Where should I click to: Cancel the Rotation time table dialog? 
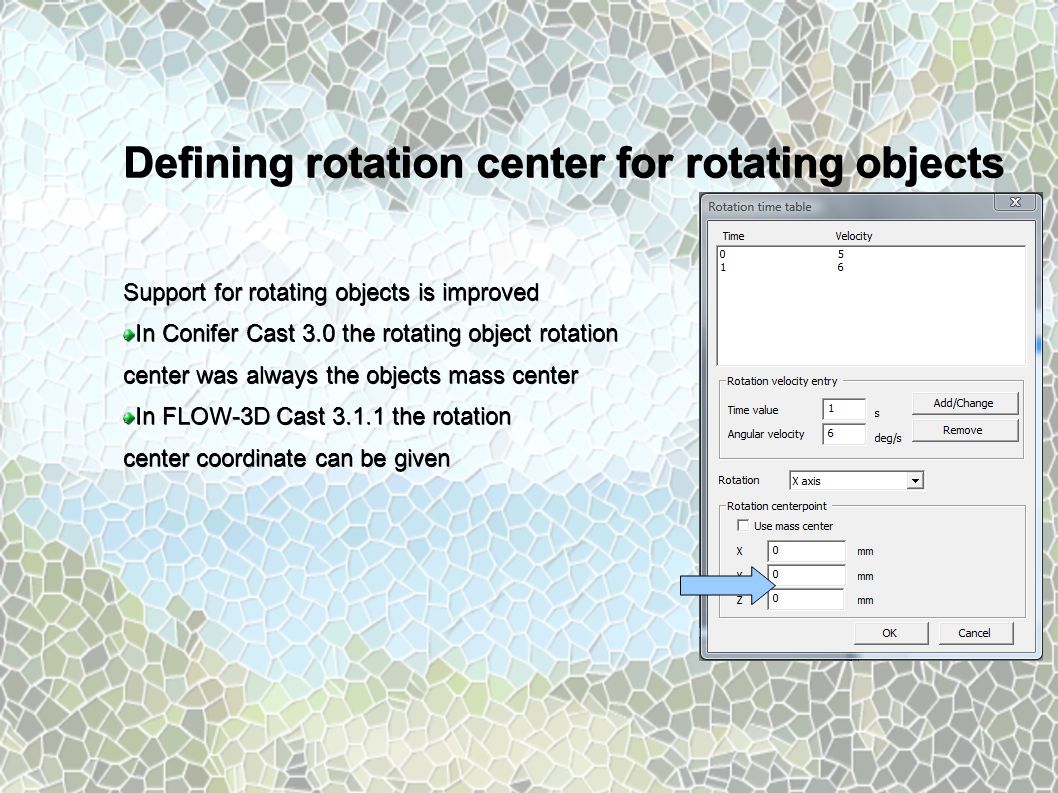tap(975, 633)
